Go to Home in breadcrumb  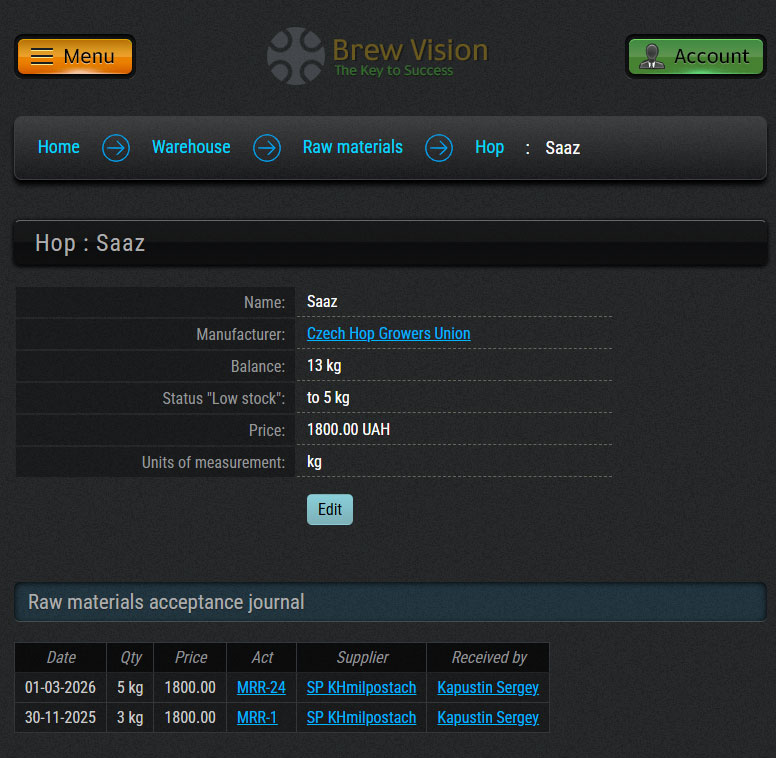(59, 147)
